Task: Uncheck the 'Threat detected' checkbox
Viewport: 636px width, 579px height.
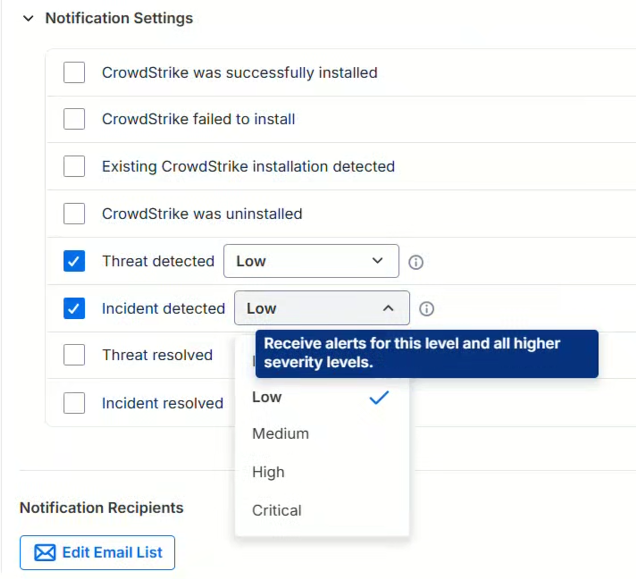Action: 74,261
